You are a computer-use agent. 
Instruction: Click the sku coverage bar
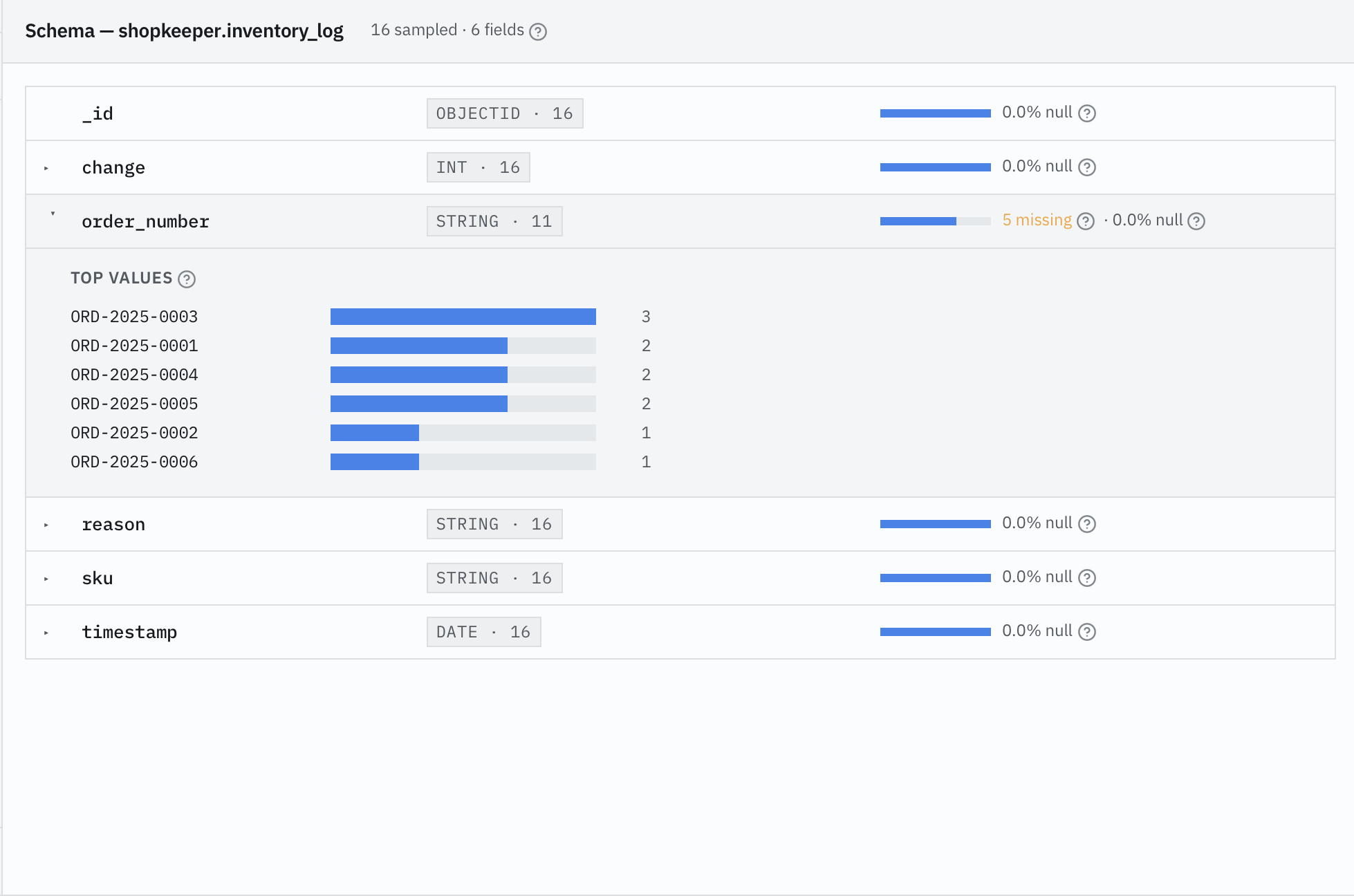click(x=936, y=578)
